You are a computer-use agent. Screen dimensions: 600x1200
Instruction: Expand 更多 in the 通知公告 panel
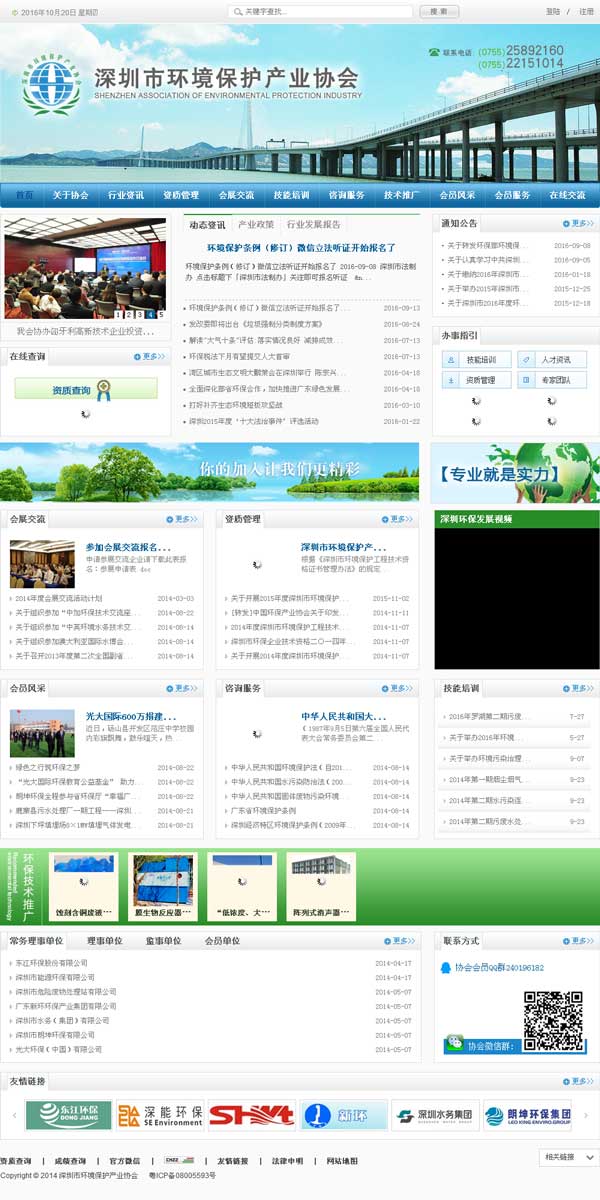[576, 224]
